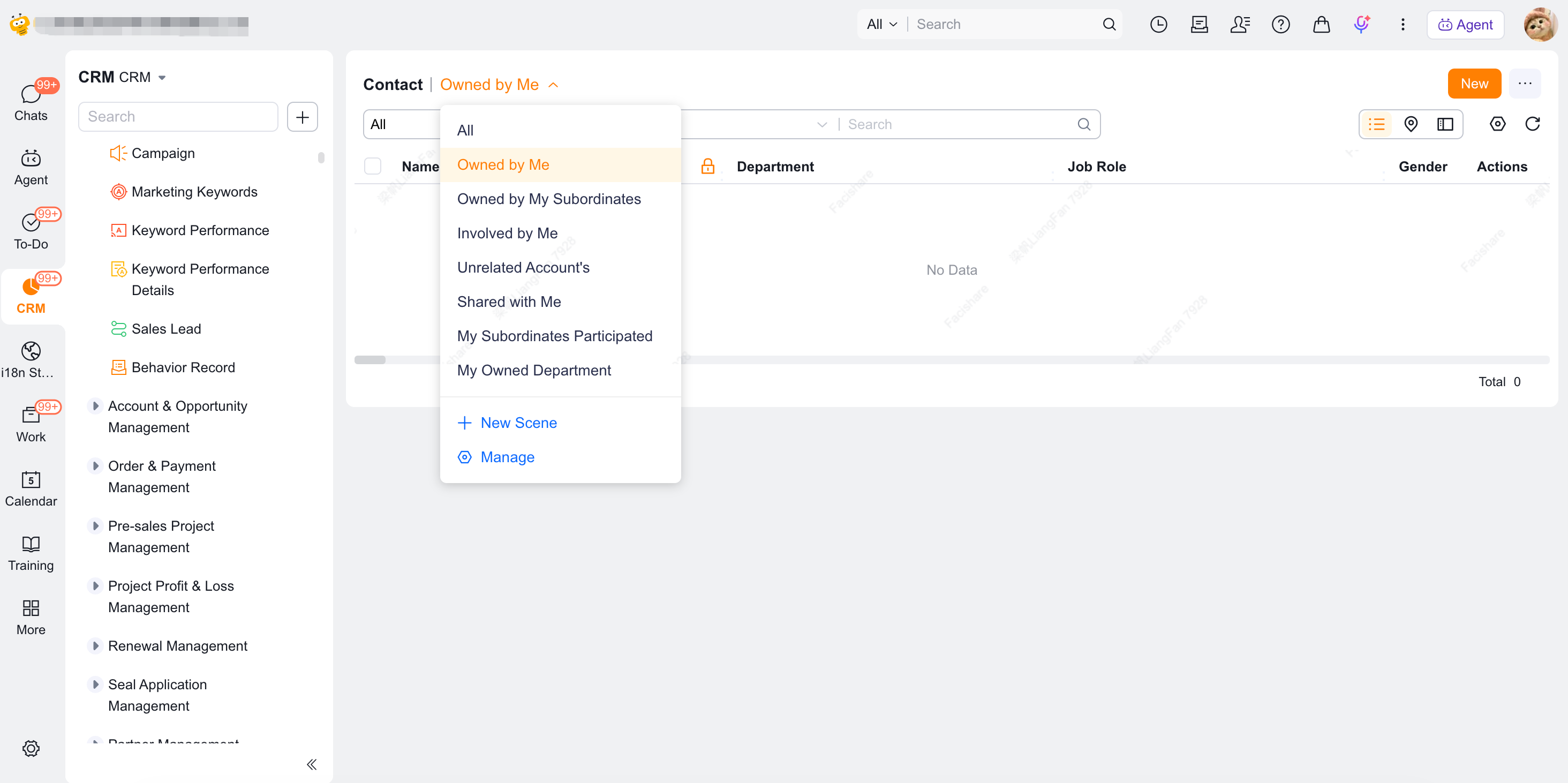
Task: Open settings gear at sidebar bottom
Action: coord(31,748)
